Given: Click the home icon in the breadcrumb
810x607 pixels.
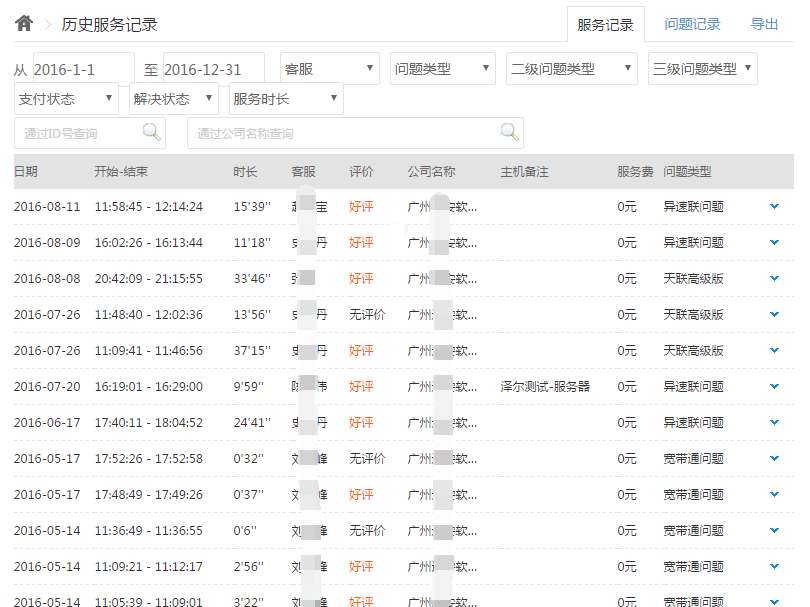Looking at the screenshot, I should point(24,24).
